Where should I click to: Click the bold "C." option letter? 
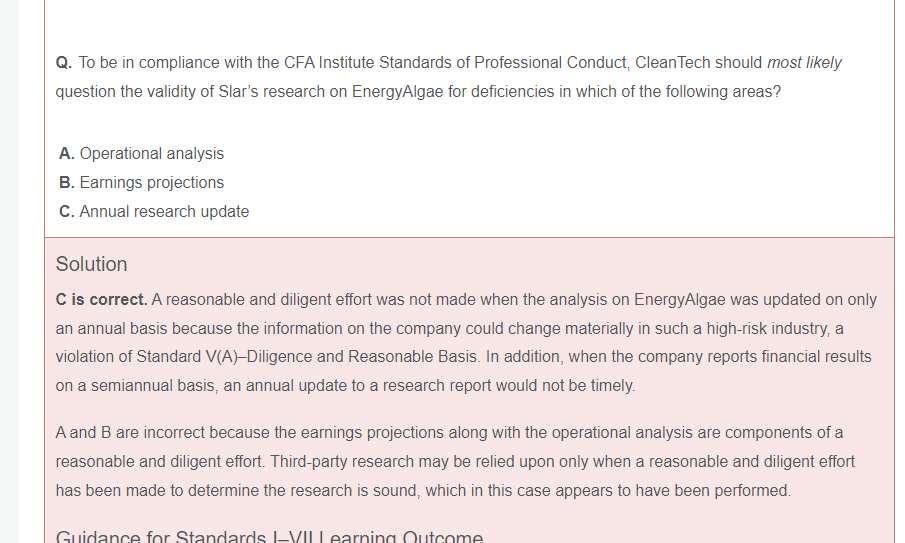(x=67, y=212)
